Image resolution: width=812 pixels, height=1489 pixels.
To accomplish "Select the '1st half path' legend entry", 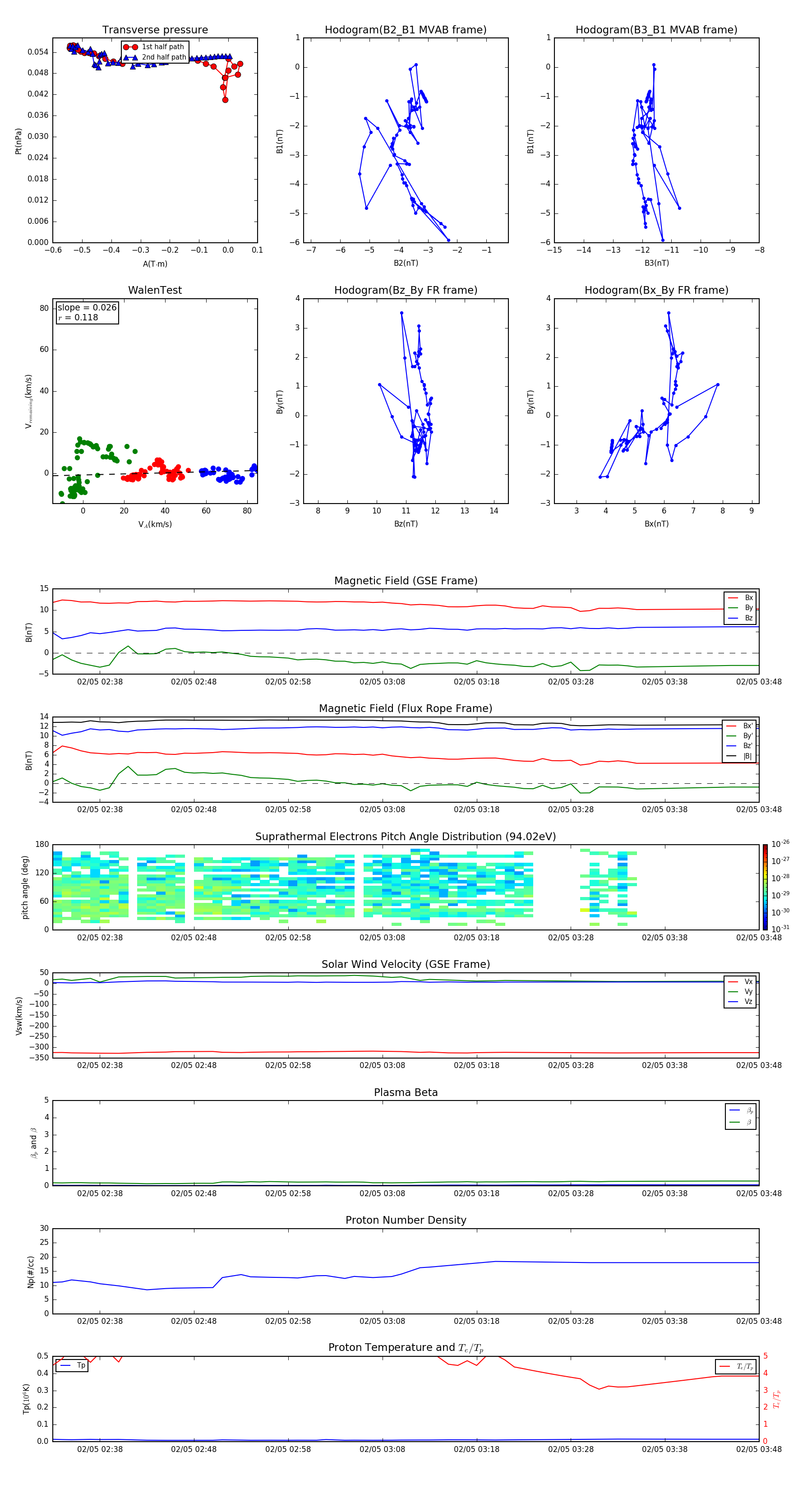I will (x=154, y=47).
